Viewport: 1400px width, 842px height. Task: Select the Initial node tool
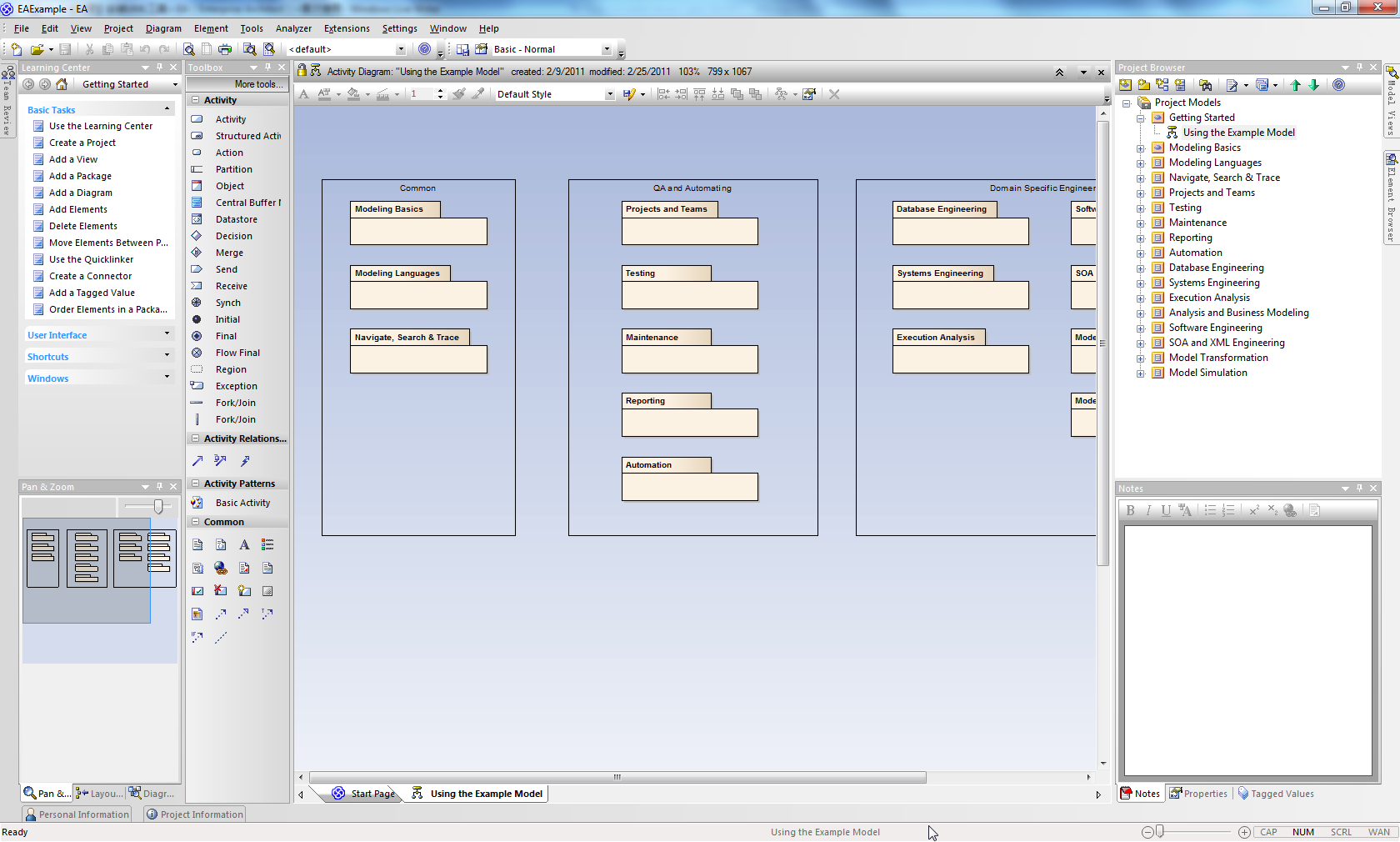pos(227,319)
